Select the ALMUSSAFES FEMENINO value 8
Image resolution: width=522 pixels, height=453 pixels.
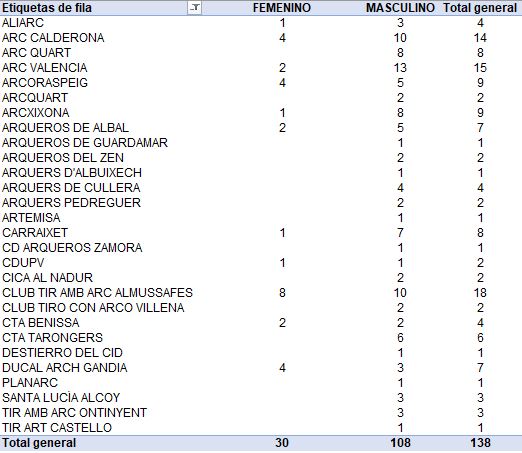(x=282, y=293)
